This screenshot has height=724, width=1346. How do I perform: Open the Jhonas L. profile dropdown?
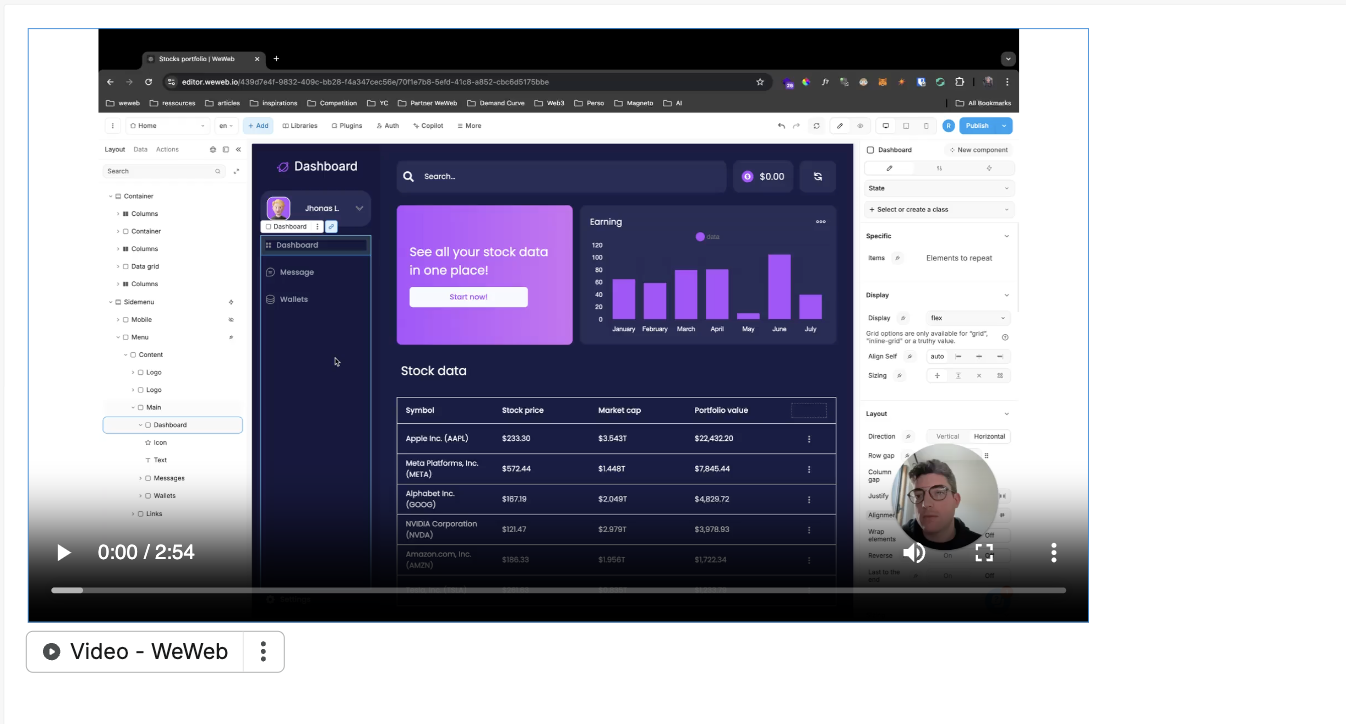tap(358, 208)
